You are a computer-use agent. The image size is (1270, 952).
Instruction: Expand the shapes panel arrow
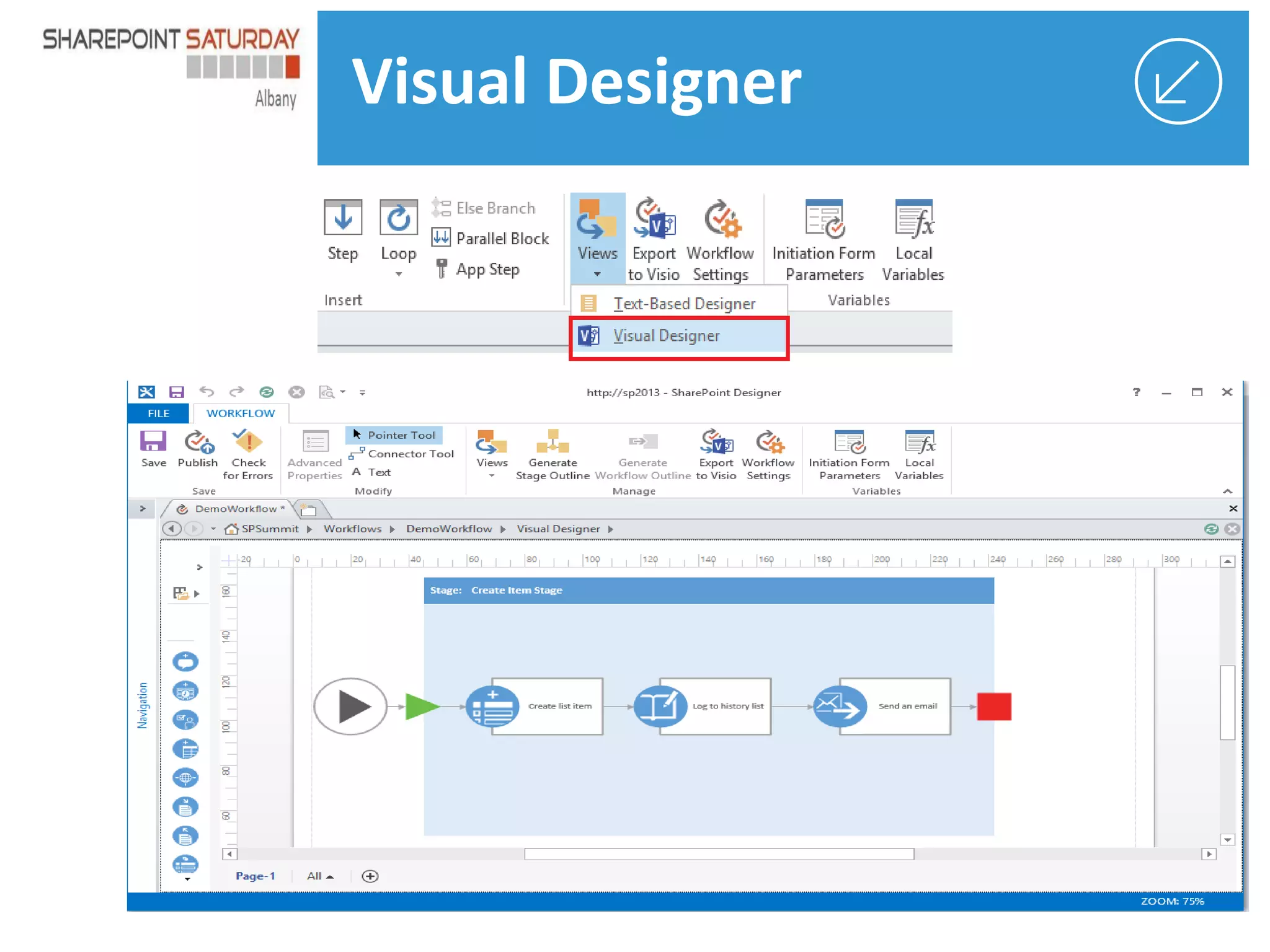point(199,567)
